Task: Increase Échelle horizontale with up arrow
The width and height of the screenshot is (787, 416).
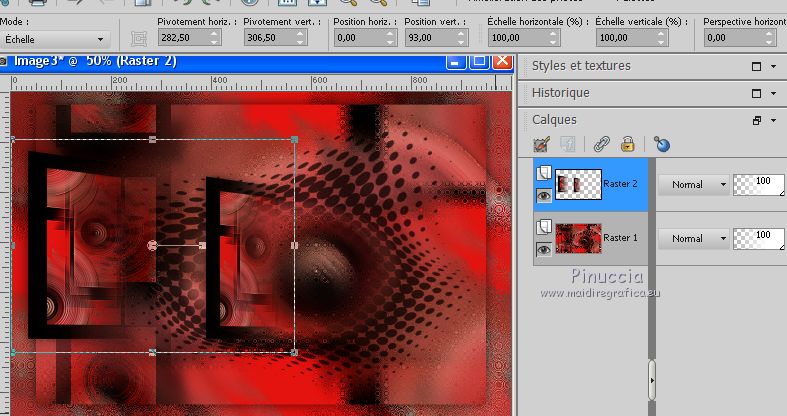Action: pyautogui.click(x=554, y=34)
